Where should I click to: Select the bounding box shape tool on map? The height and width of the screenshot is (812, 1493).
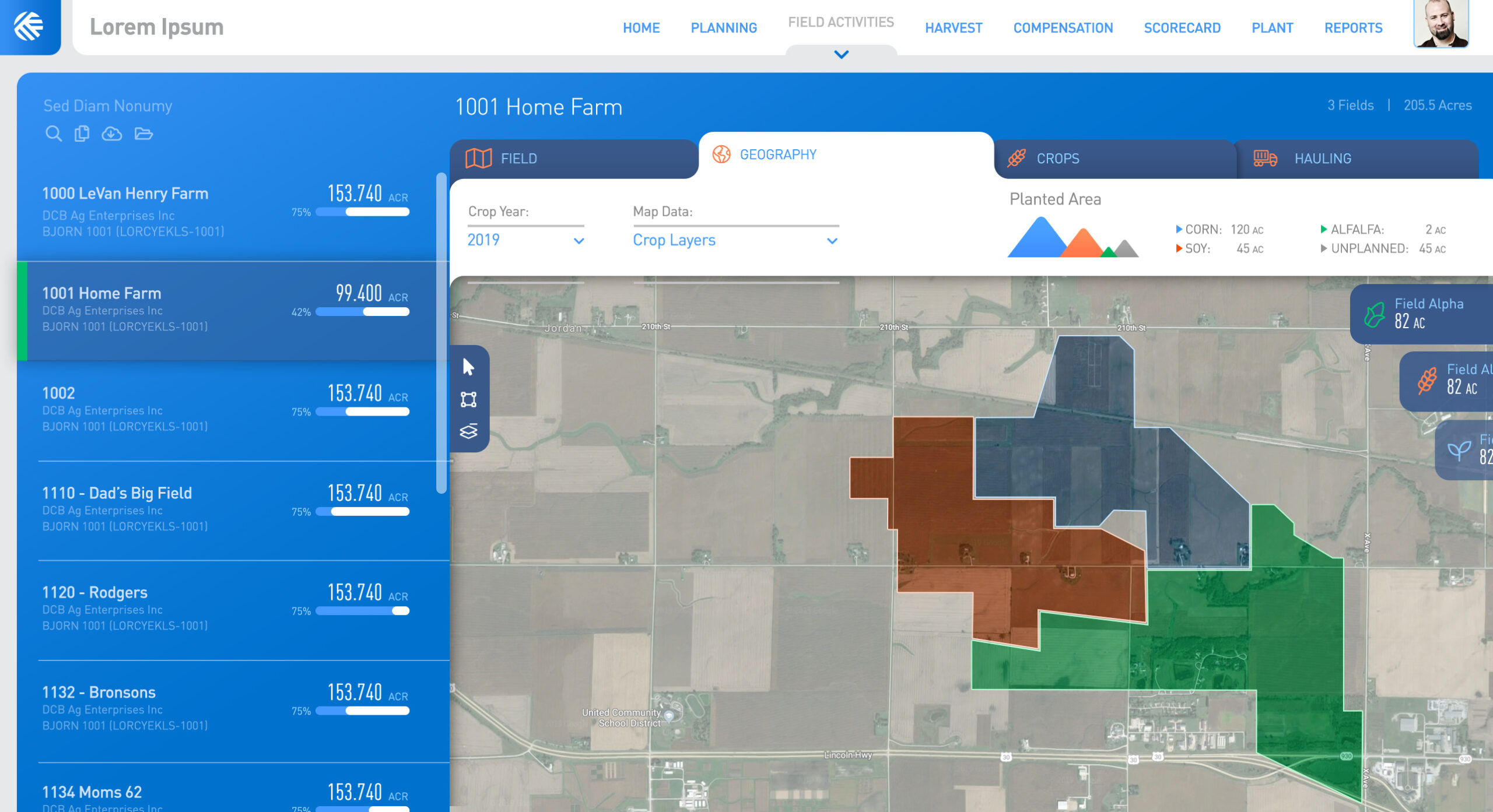pos(468,399)
